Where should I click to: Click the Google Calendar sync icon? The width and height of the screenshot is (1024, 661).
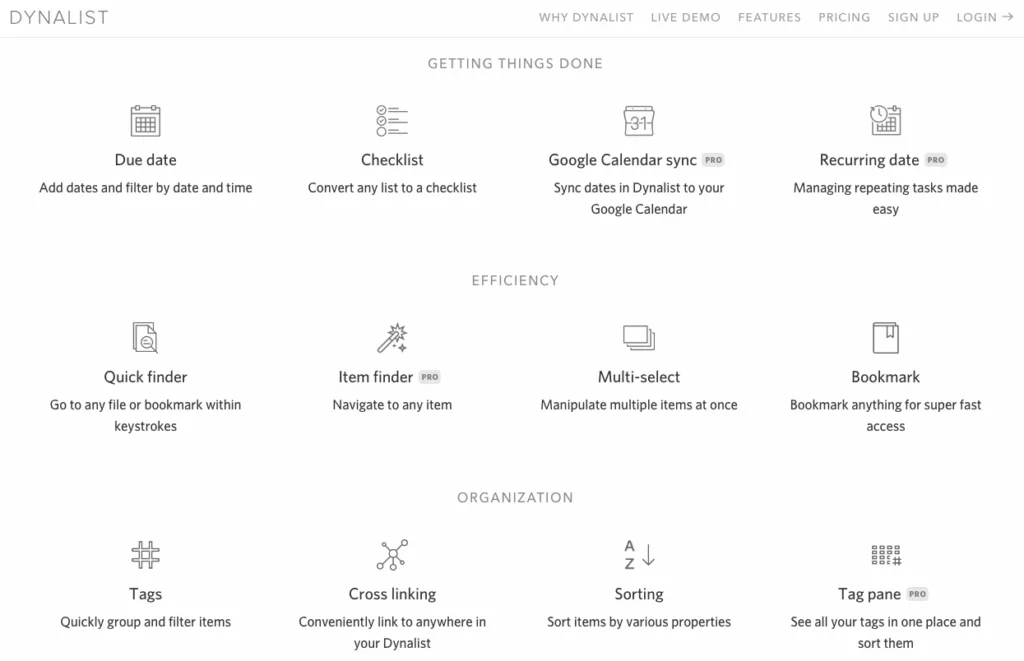click(639, 121)
